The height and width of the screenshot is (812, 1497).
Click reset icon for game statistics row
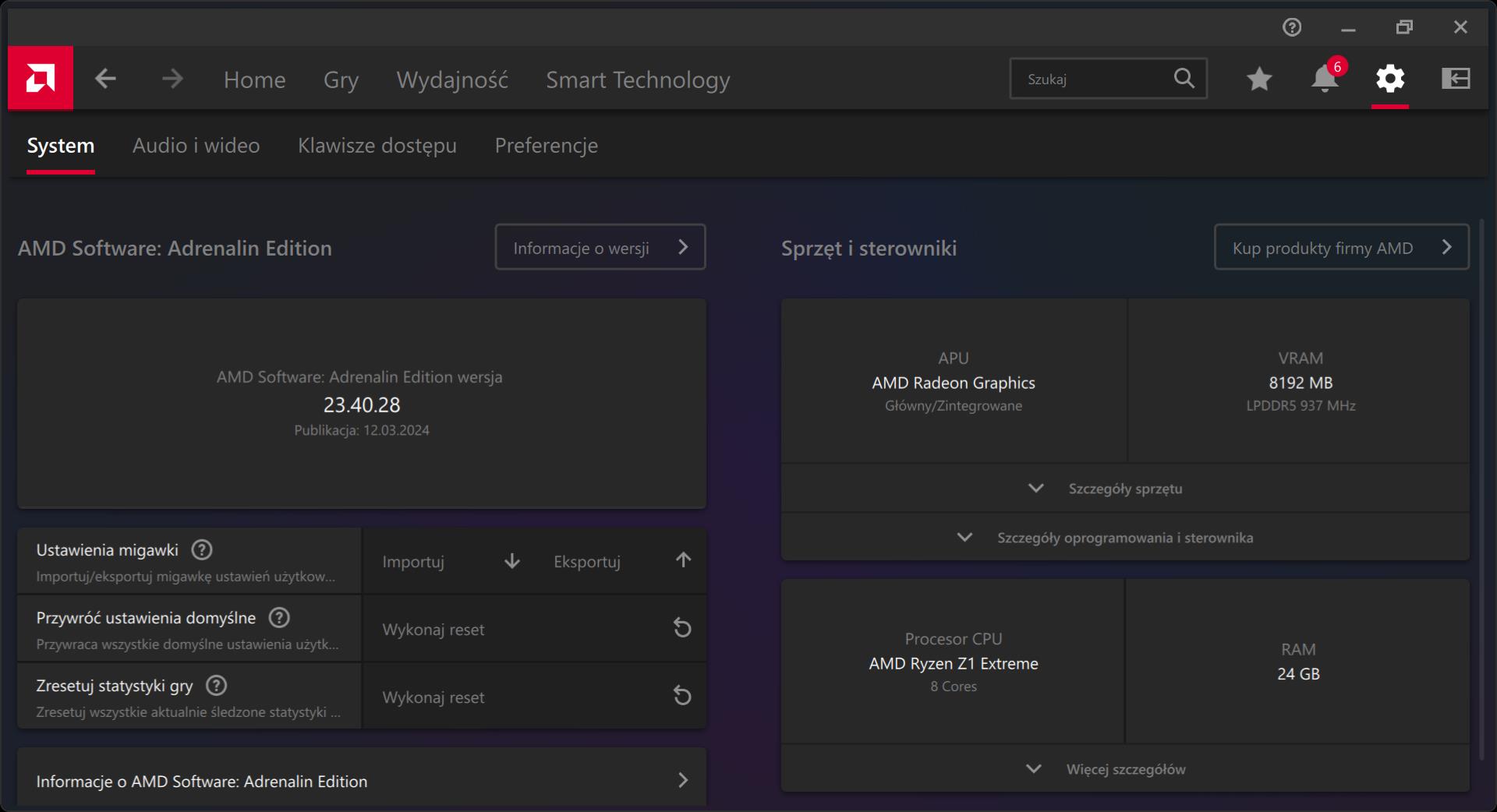click(682, 696)
